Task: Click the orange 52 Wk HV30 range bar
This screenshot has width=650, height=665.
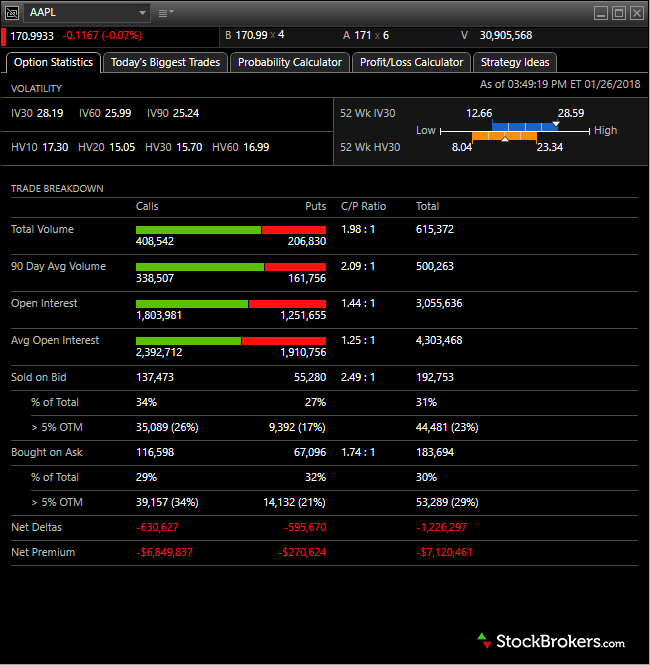Action: 504,136
